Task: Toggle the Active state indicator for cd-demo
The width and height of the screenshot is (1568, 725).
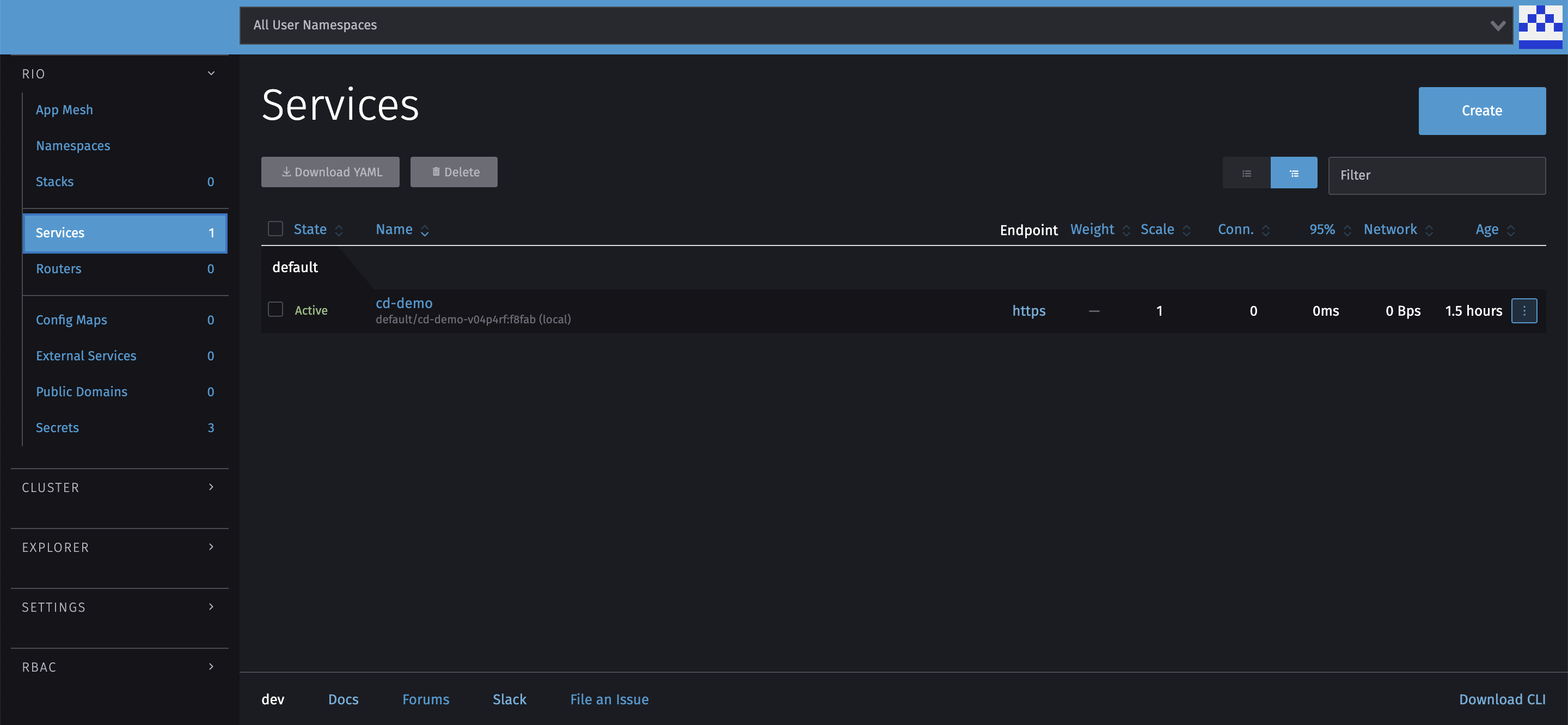Action: [x=311, y=310]
